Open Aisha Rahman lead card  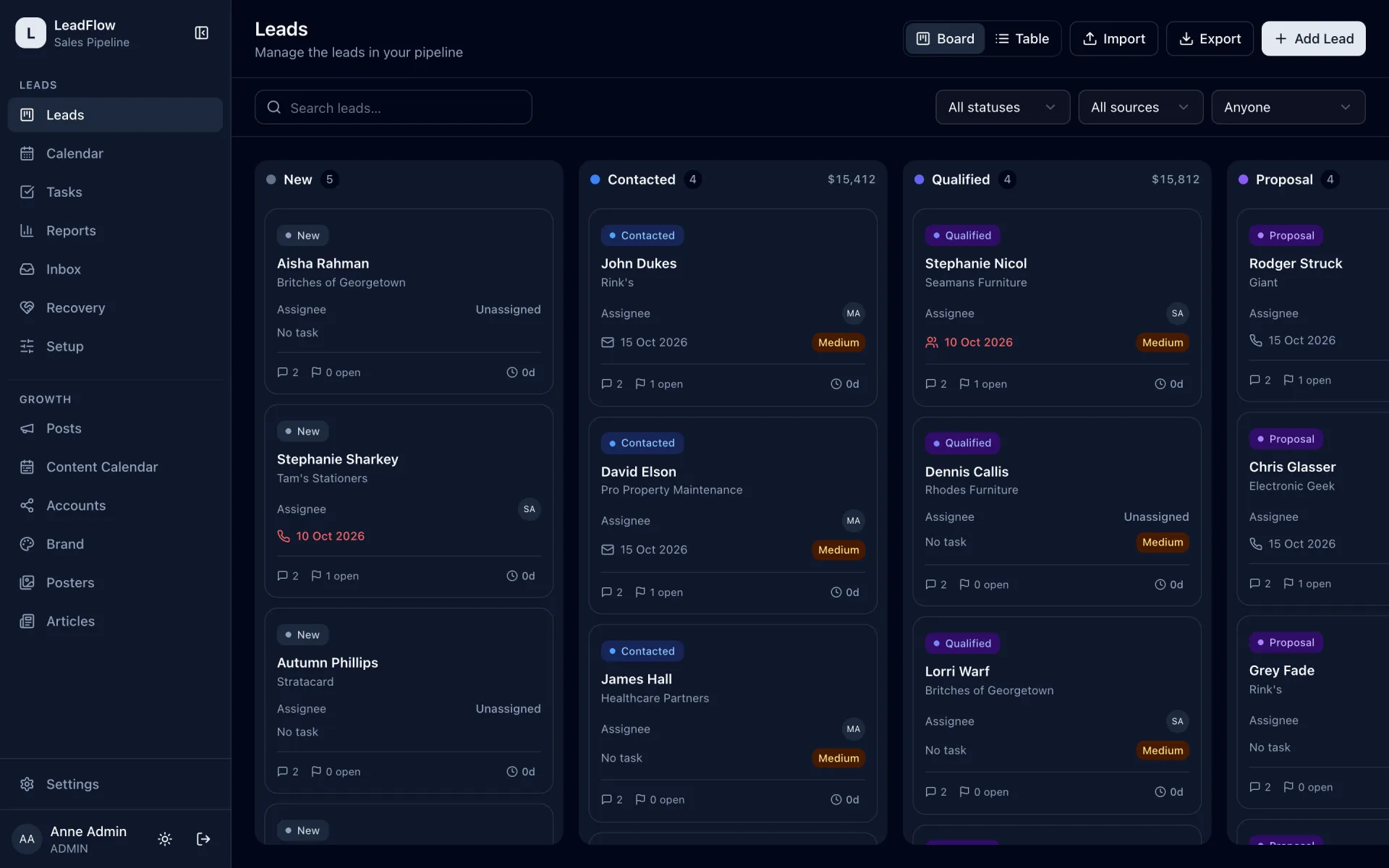[409, 302]
